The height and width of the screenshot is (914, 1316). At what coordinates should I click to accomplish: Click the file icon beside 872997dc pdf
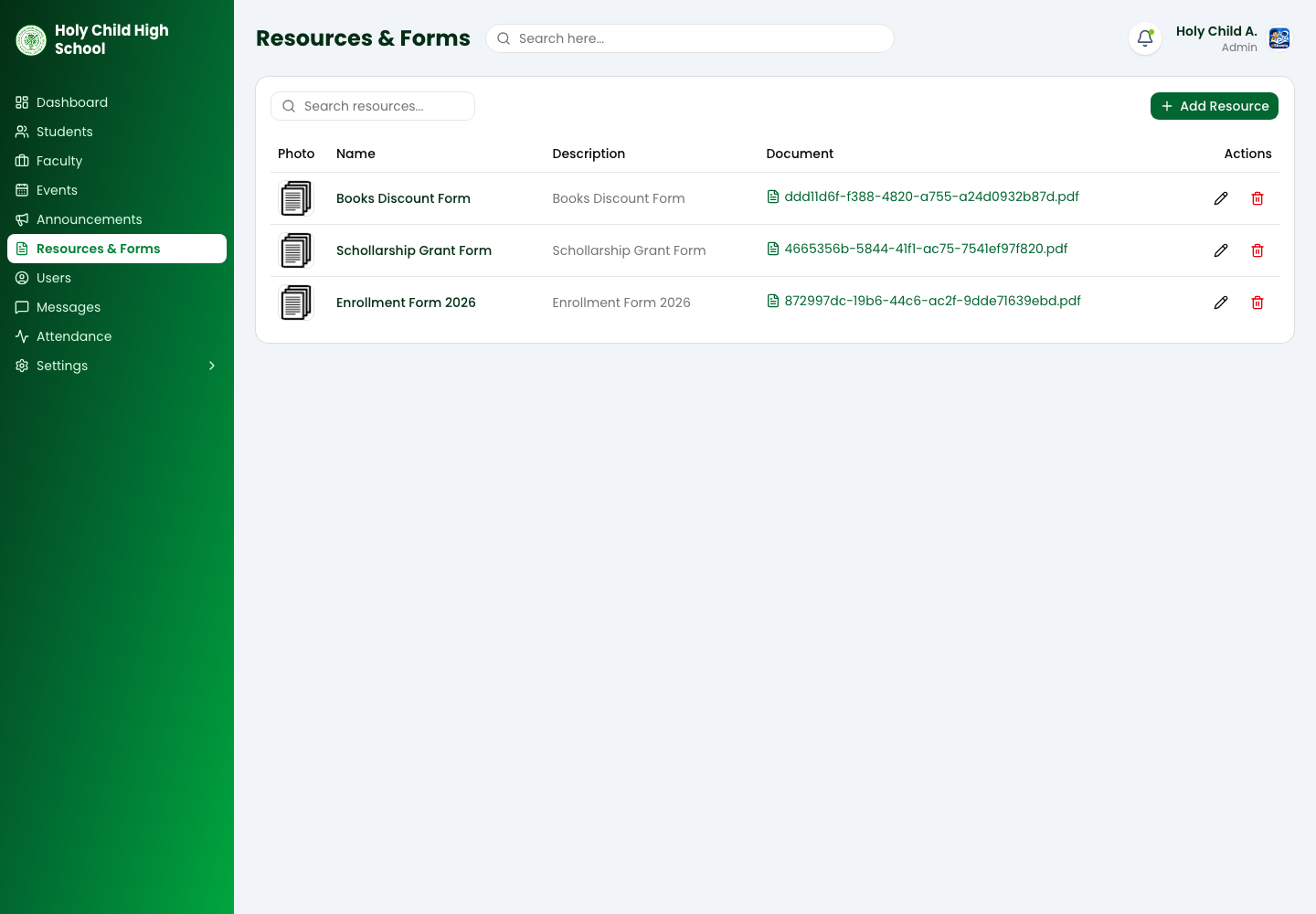click(773, 301)
